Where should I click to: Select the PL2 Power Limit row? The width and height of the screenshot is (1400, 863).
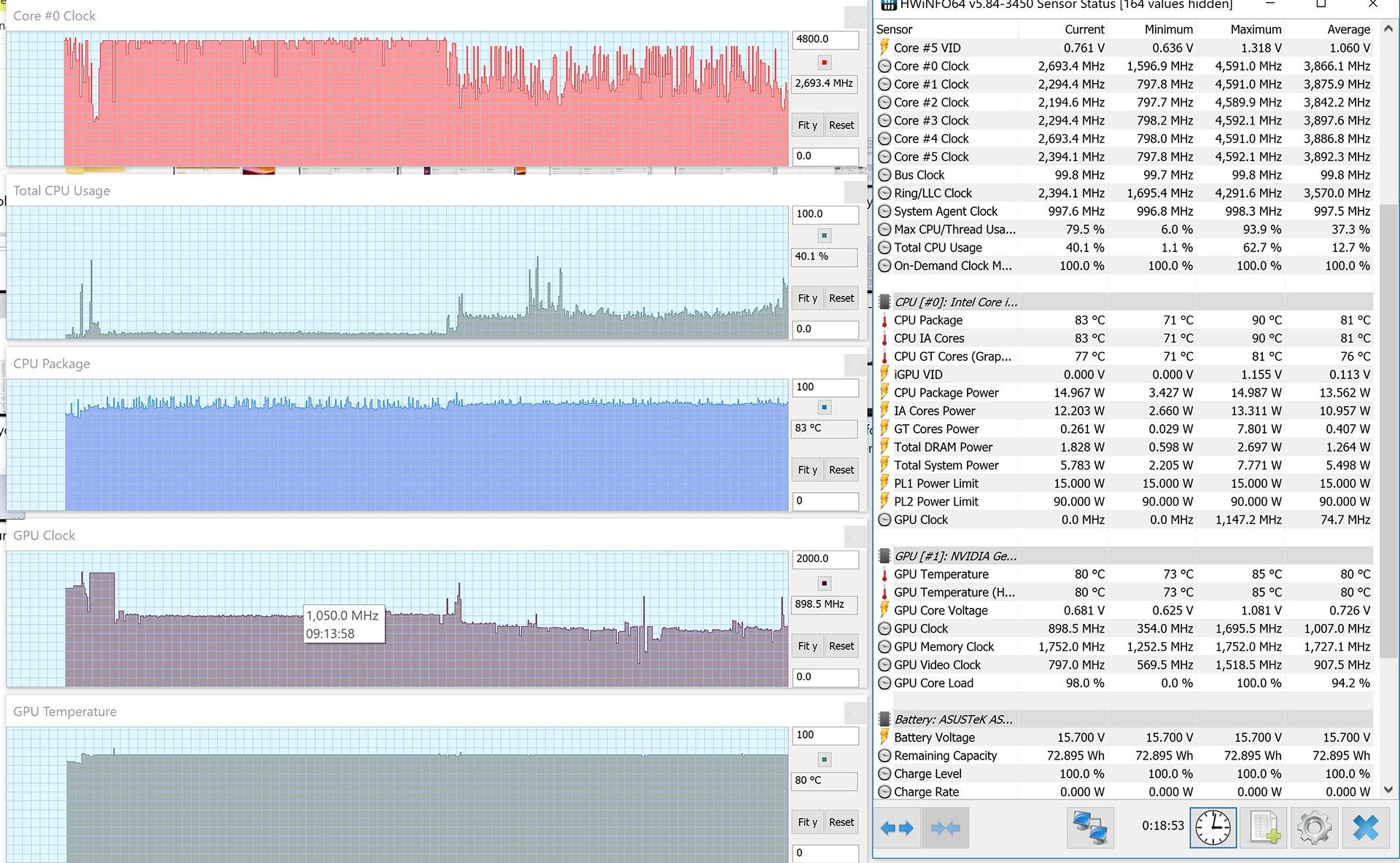pyautogui.click(x=1124, y=501)
